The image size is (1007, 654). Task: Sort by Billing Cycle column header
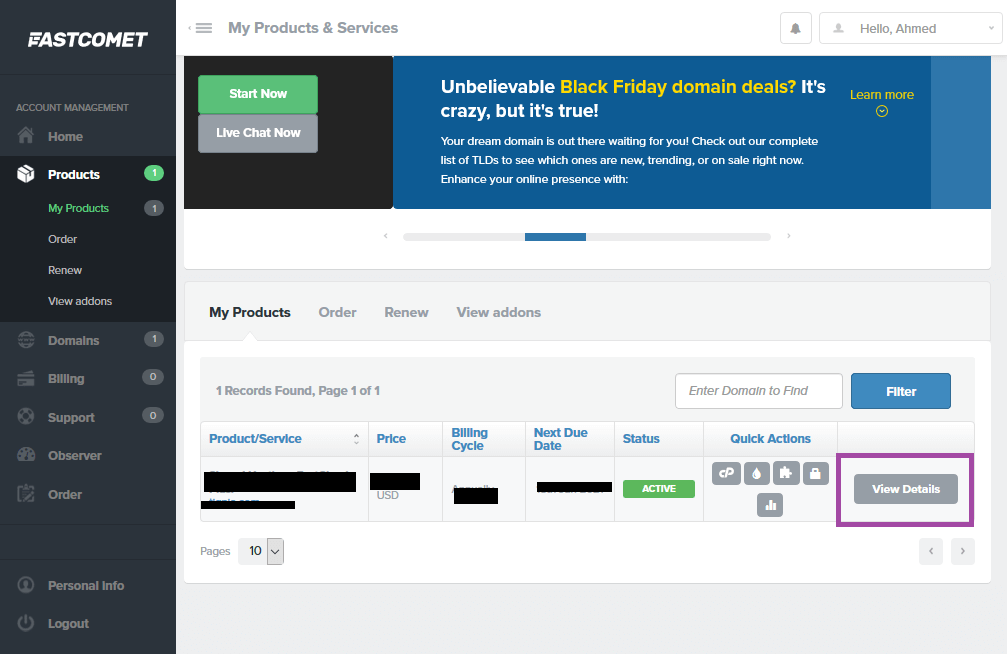pos(484,439)
